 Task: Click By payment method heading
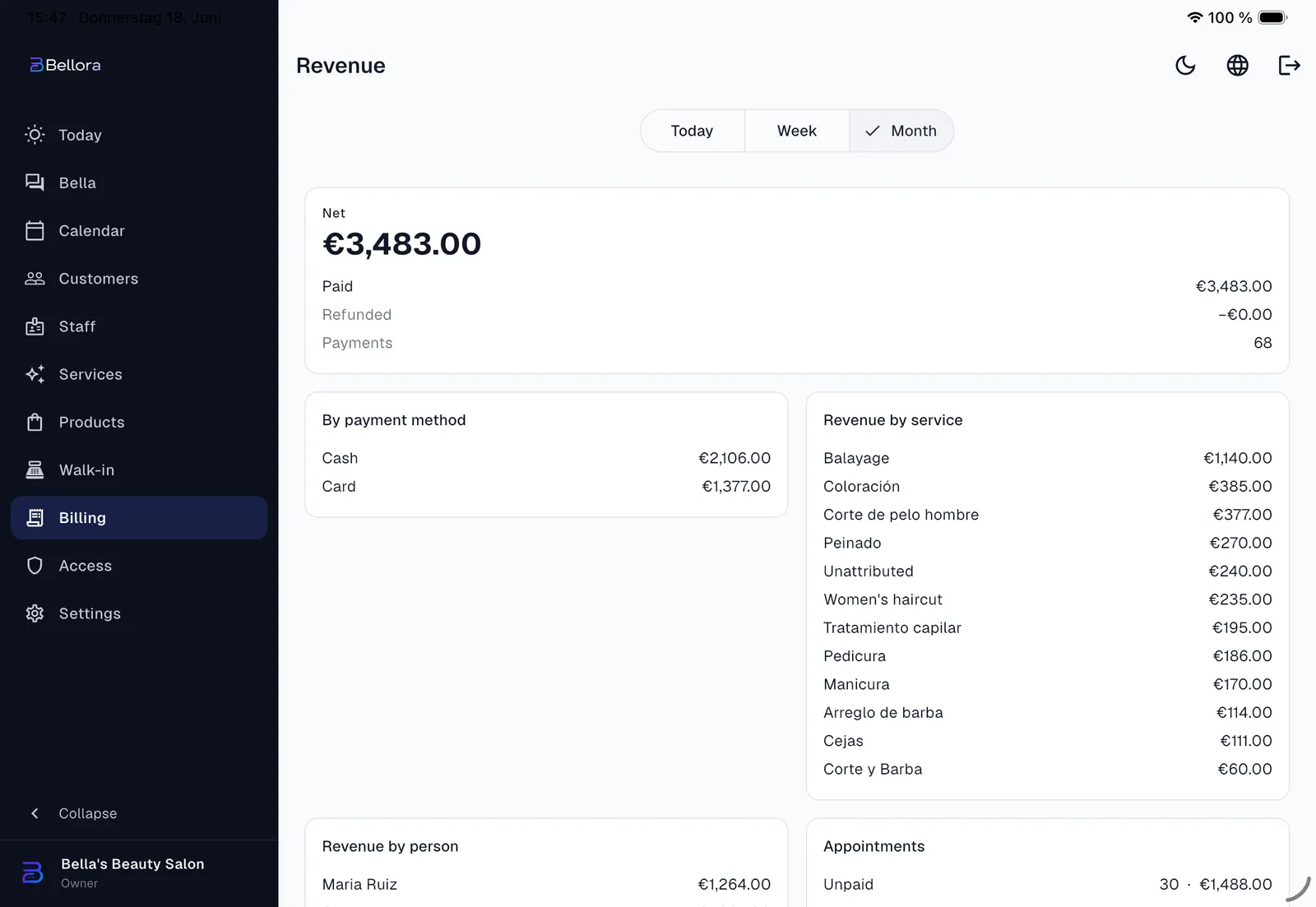pos(394,420)
